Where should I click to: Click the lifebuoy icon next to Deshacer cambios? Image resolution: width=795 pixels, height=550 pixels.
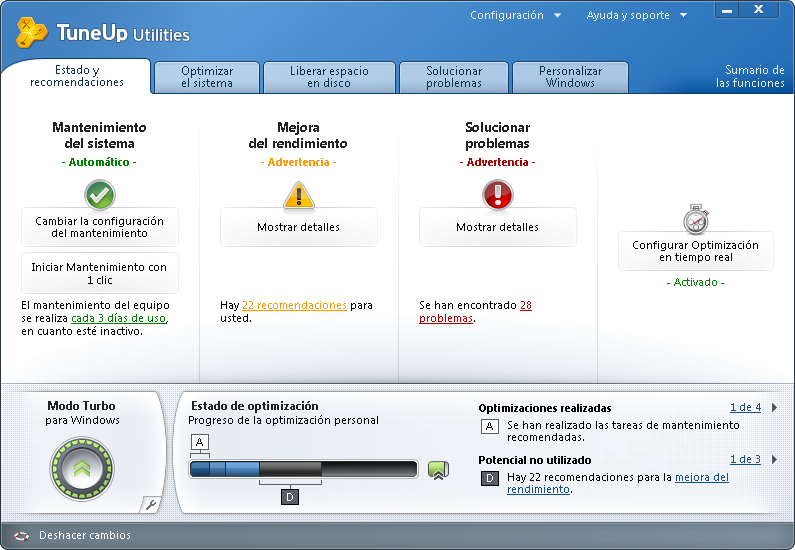click(22, 536)
